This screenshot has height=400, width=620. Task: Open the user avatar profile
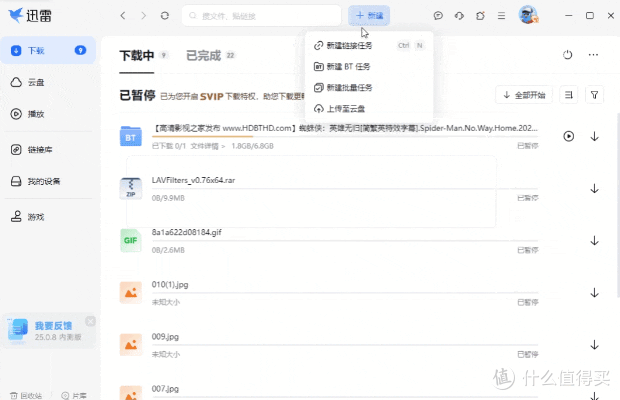click(528, 15)
